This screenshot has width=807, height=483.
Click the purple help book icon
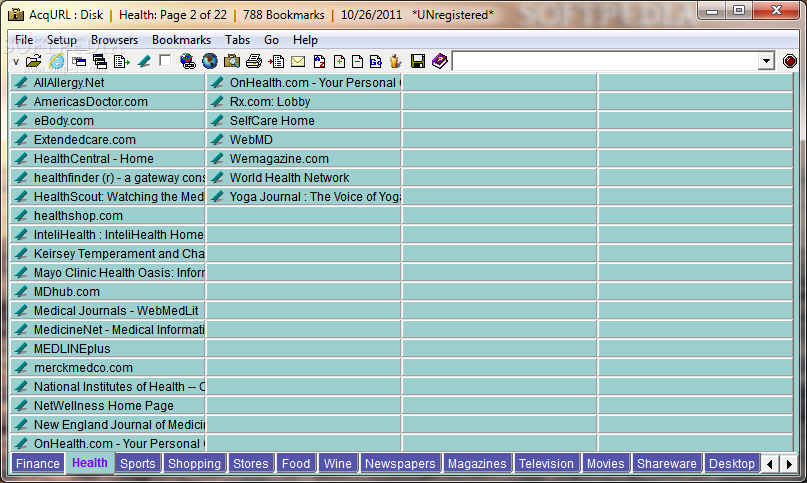(440, 61)
